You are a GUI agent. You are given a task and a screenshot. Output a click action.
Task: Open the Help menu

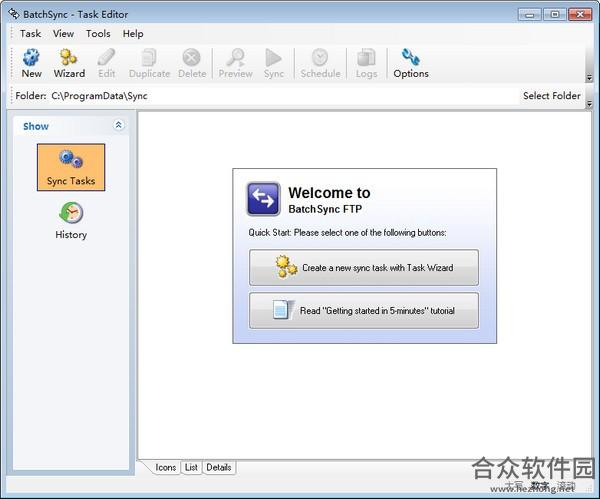click(x=133, y=34)
